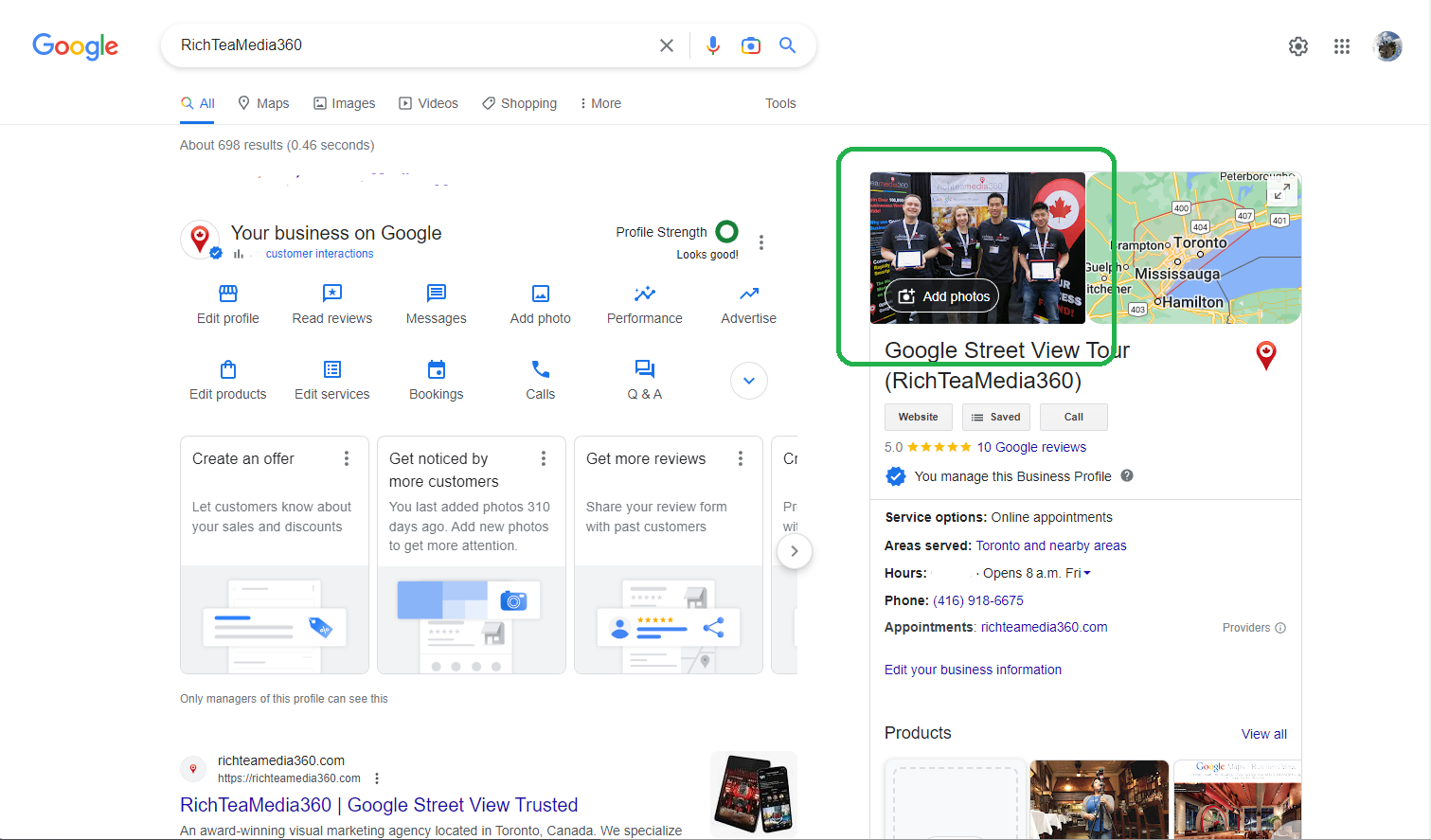The width and height of the screenshot is (1431, 840).
Task: Open search Tools
Action: point(780,103)
